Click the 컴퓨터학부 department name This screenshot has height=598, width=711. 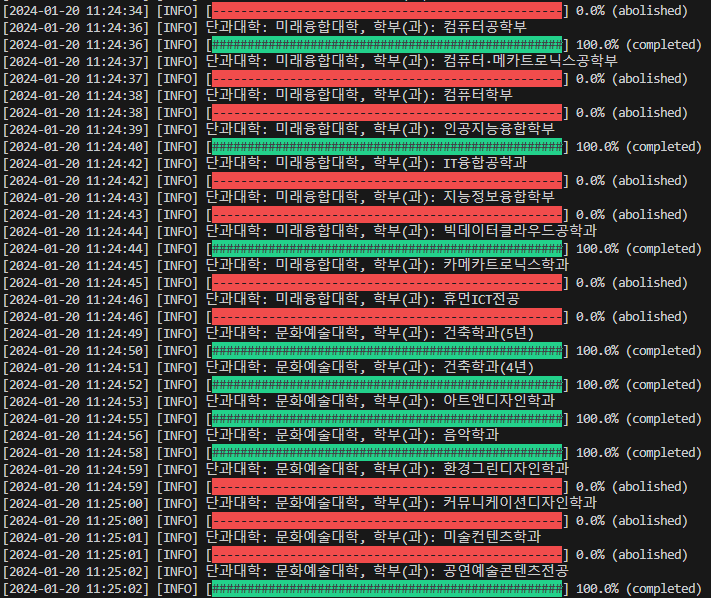tap(478, 95)
